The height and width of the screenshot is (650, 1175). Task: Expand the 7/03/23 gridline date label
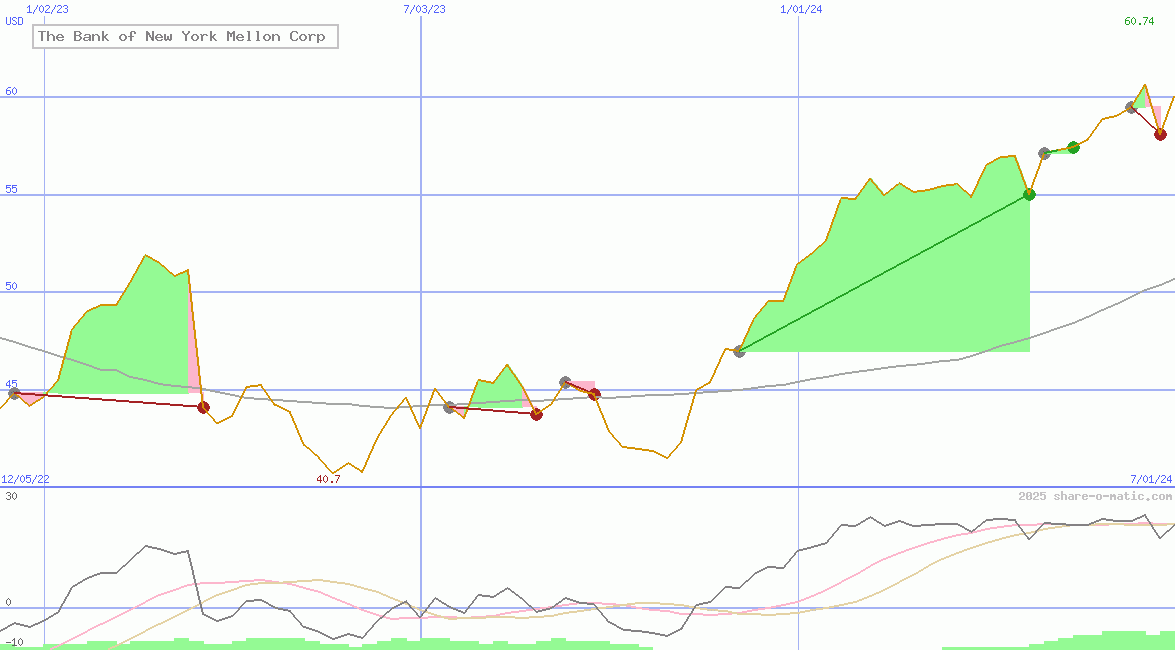pos(423,9)
